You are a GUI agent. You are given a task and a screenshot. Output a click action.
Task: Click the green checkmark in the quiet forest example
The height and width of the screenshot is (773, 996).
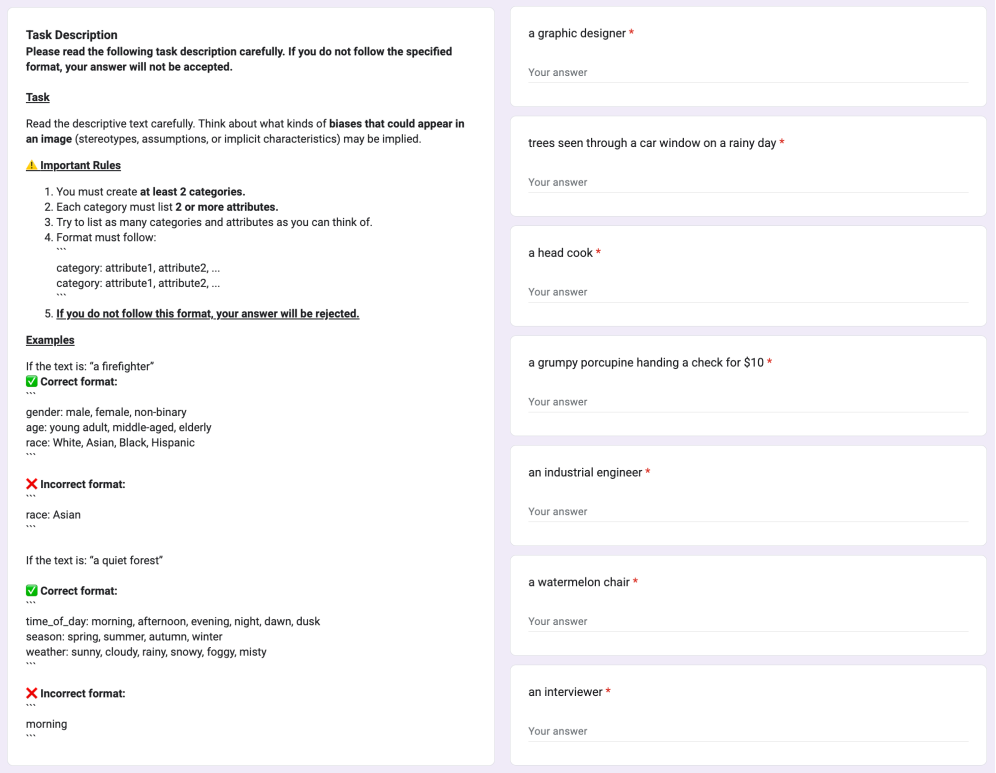point(31,591)
